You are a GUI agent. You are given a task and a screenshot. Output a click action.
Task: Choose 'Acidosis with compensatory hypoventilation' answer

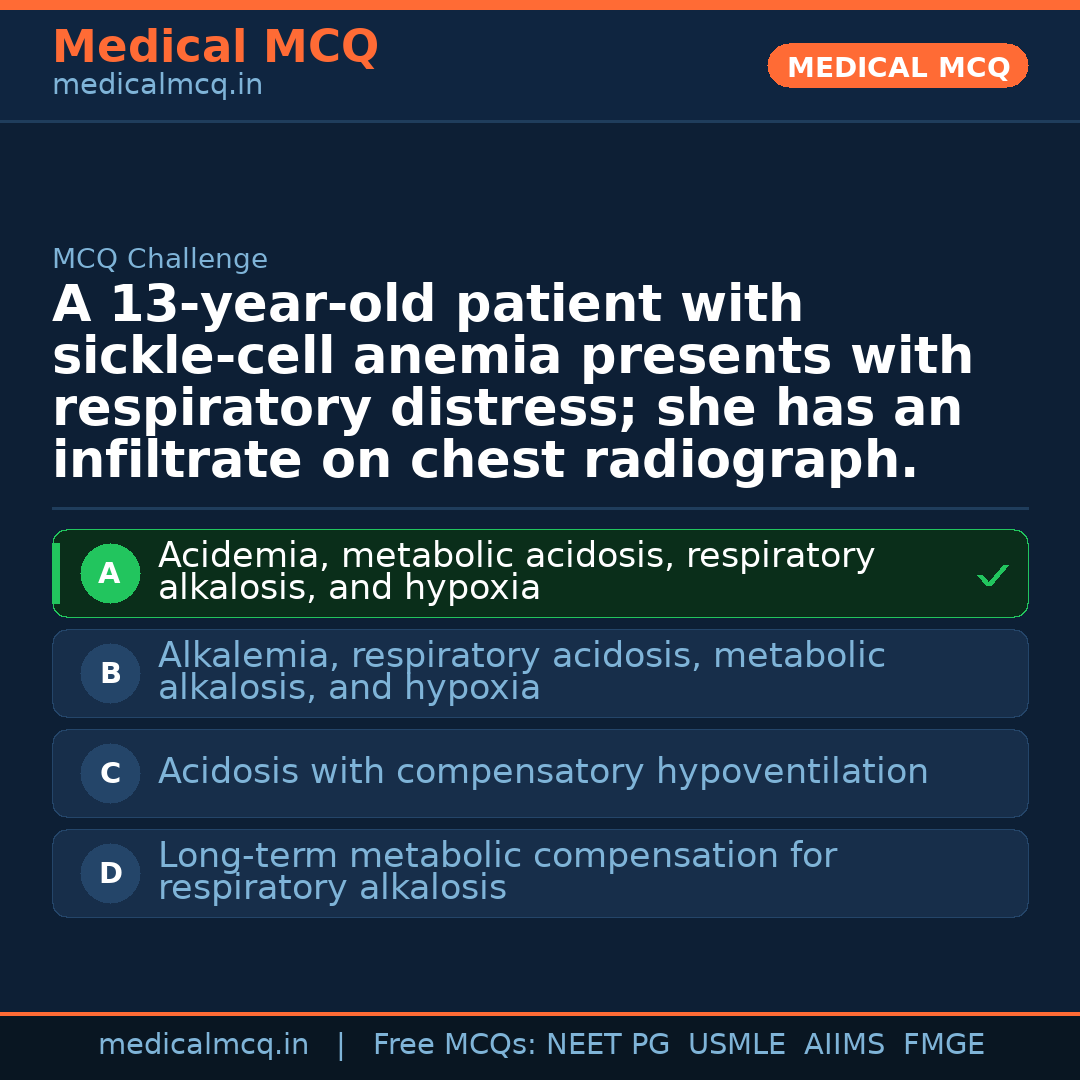pos(543,772)
